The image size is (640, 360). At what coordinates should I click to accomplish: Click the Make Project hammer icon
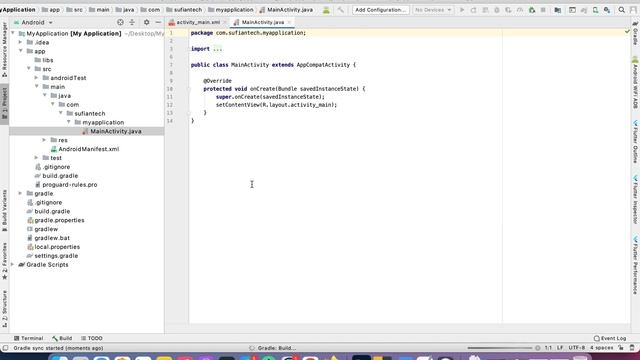coord(340,10)
